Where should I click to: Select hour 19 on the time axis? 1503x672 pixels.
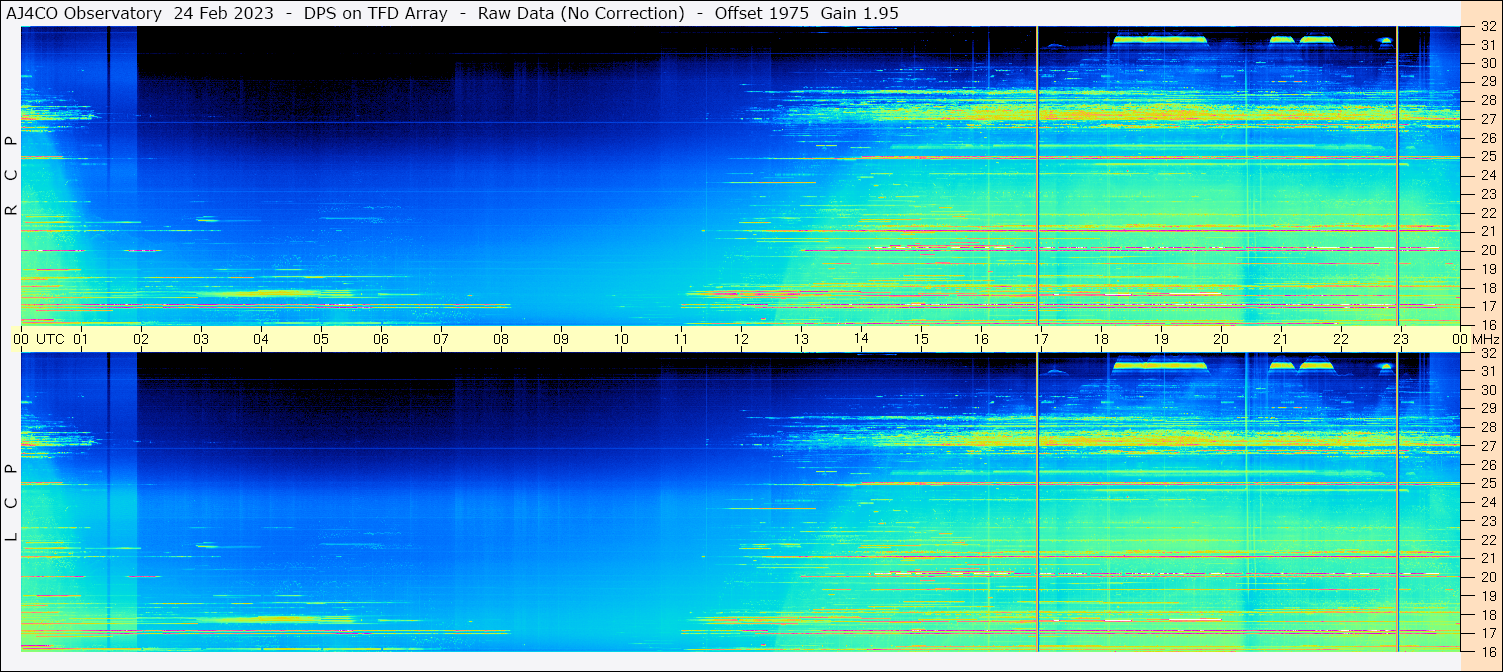tap(1161, 339)
